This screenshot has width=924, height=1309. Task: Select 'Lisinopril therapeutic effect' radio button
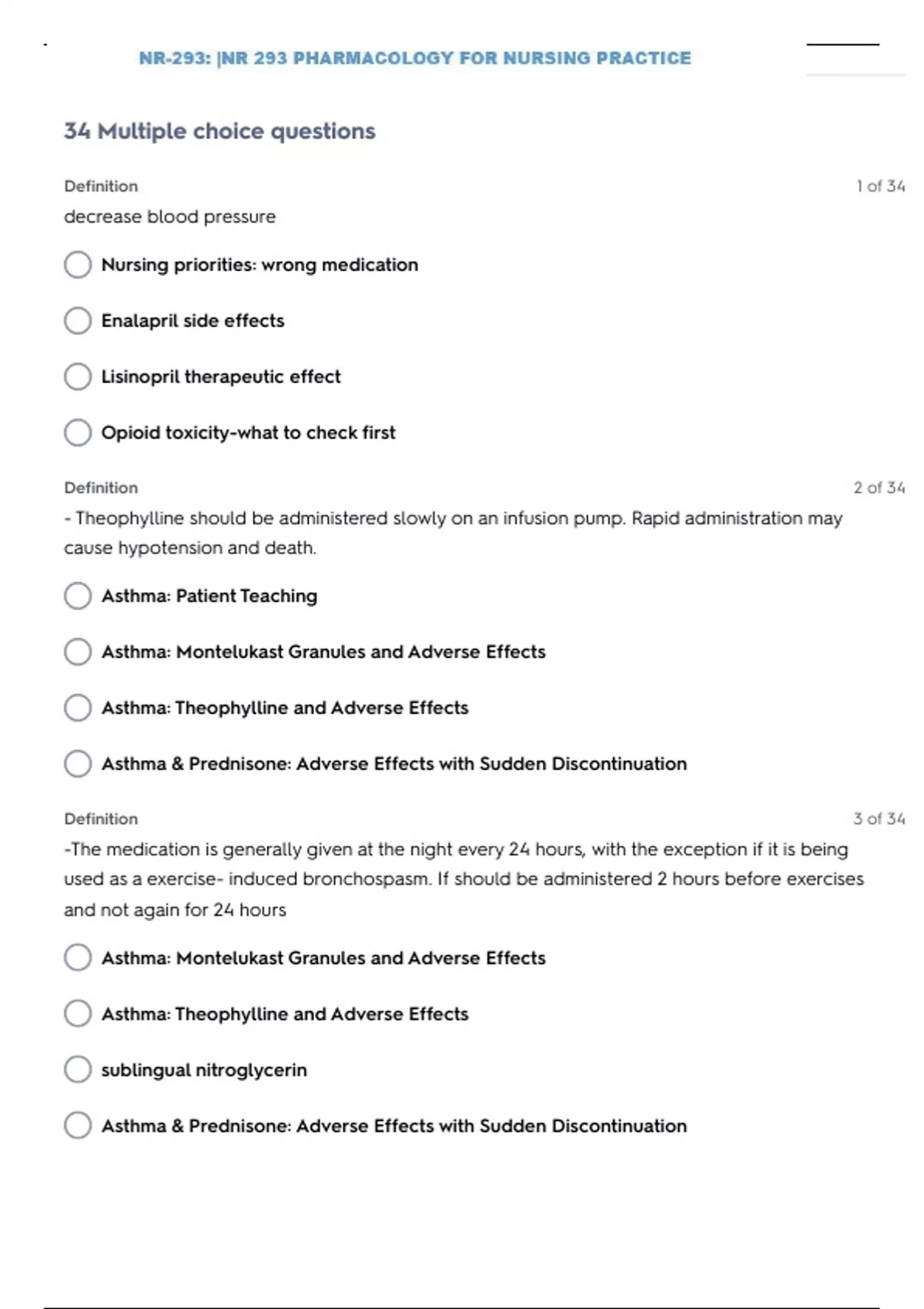pos(78,377)
